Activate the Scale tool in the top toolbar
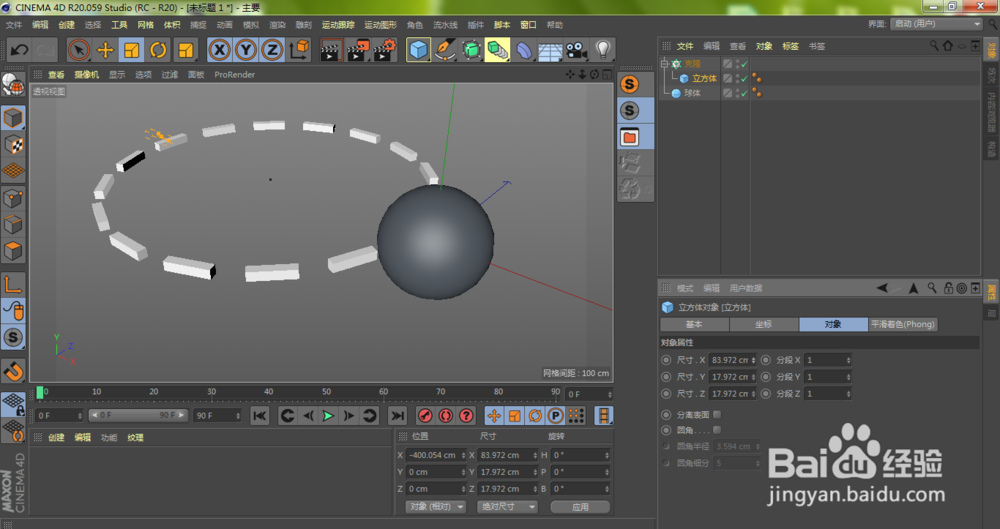Viewport: 1000px width, 529px height. pyautogui.click(x=131, y=50)
